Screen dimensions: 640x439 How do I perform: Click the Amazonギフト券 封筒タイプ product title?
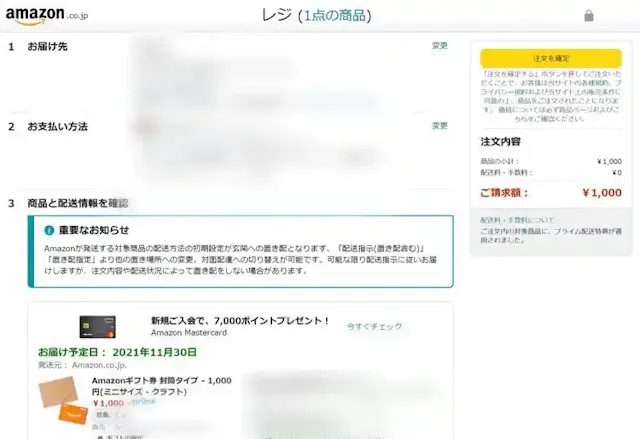tap(162, 386)
